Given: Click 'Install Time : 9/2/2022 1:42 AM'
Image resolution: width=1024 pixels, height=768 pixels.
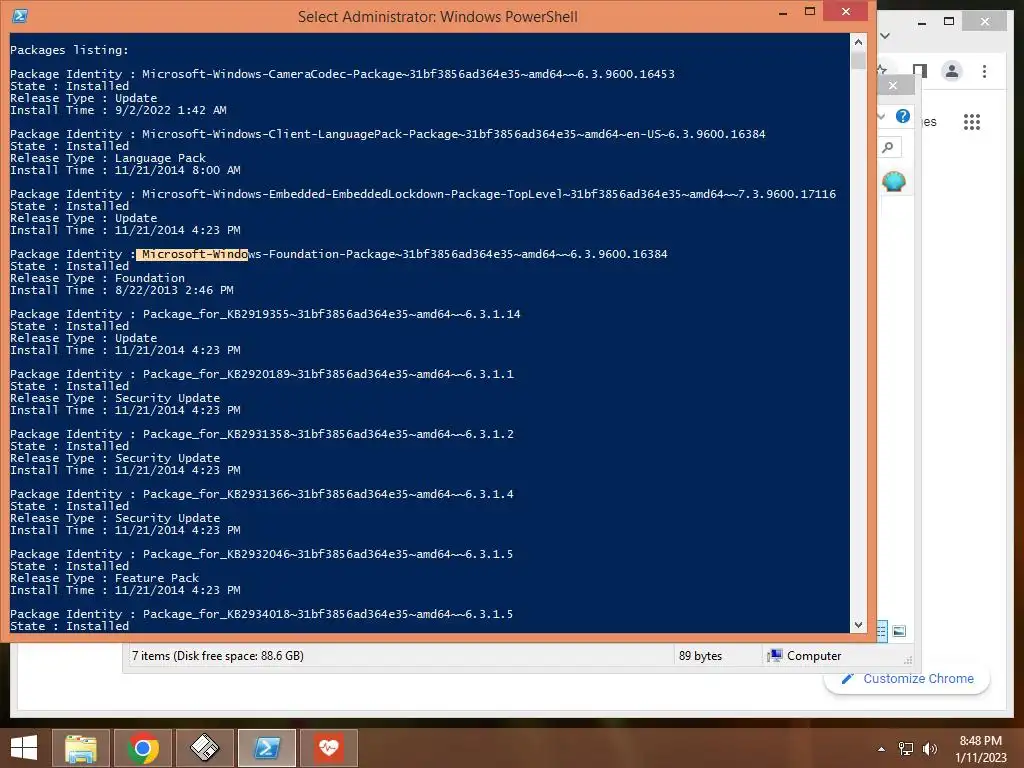Looking at the screenshot, I should [118, 110].
